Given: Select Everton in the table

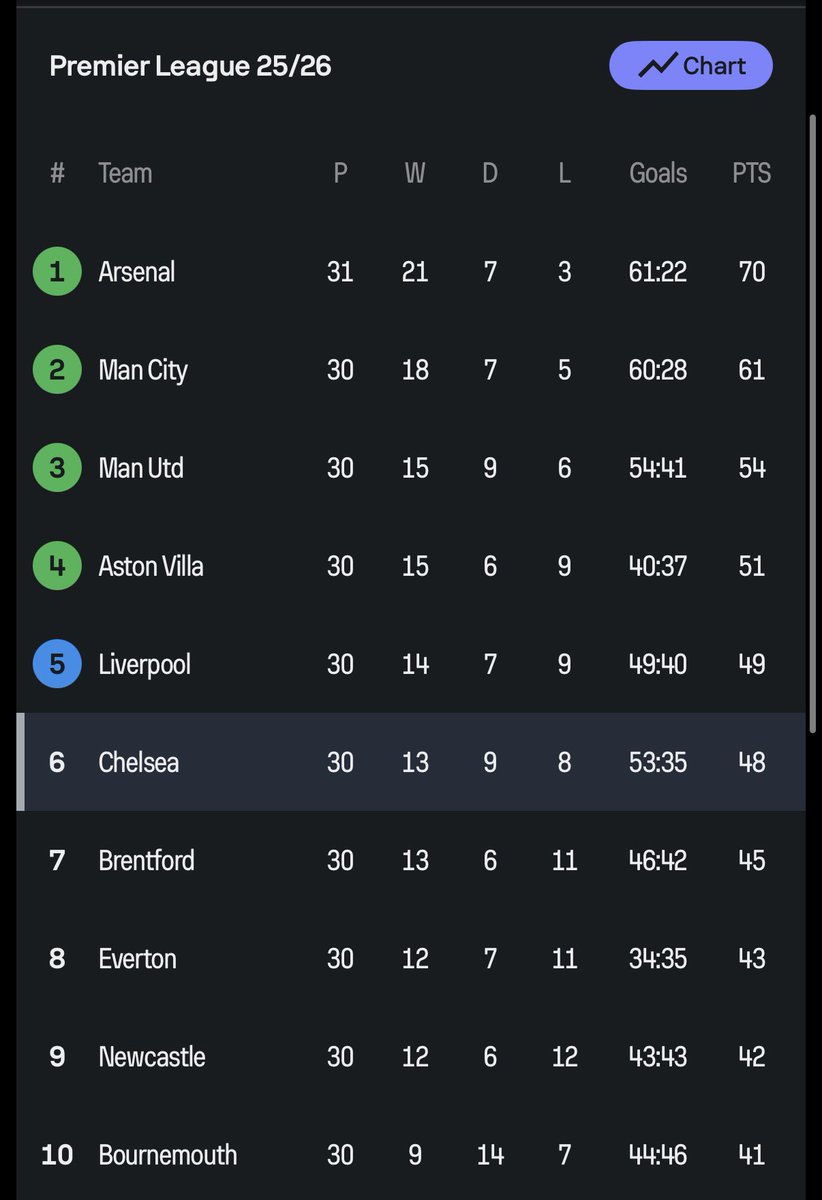Looking at the screenshot, I should (x=137, y=958).
